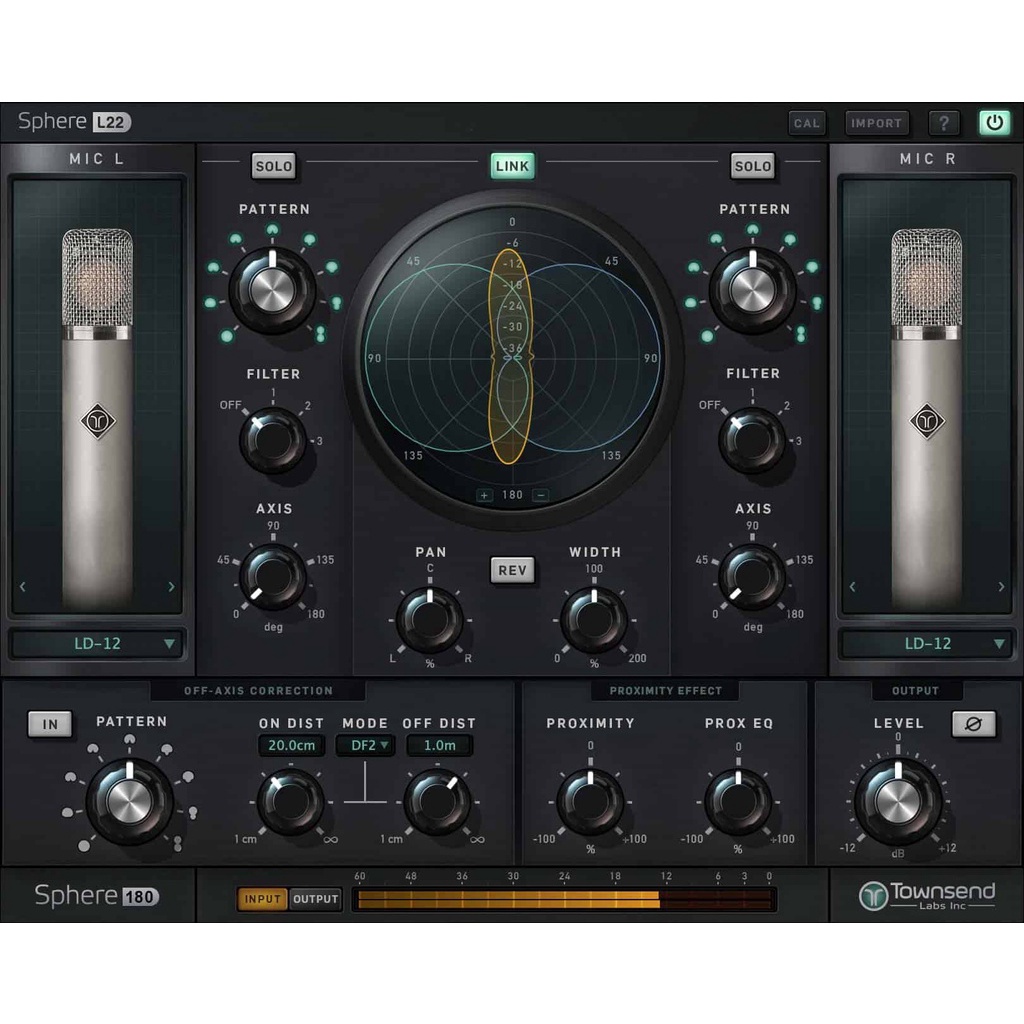Enable SOLO for Mic L
1024x1024 pixels.
point(273,166)
